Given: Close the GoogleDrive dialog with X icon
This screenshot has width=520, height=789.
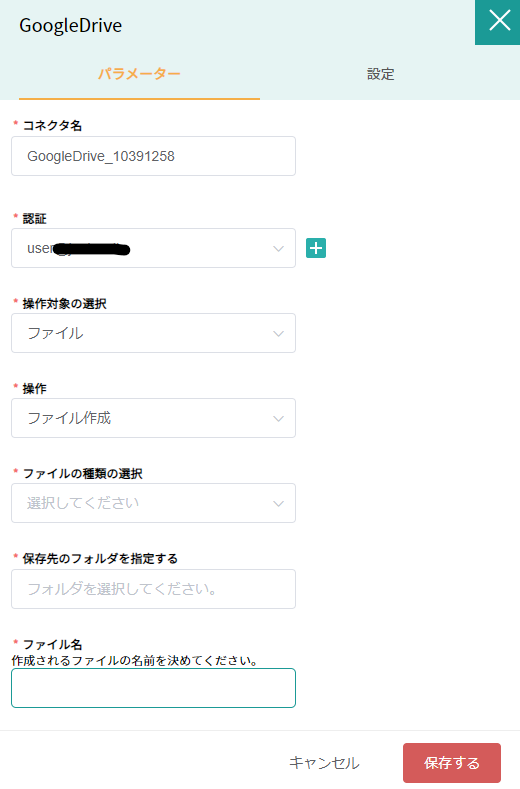Looking at the screenshot, I should [497, 22].
